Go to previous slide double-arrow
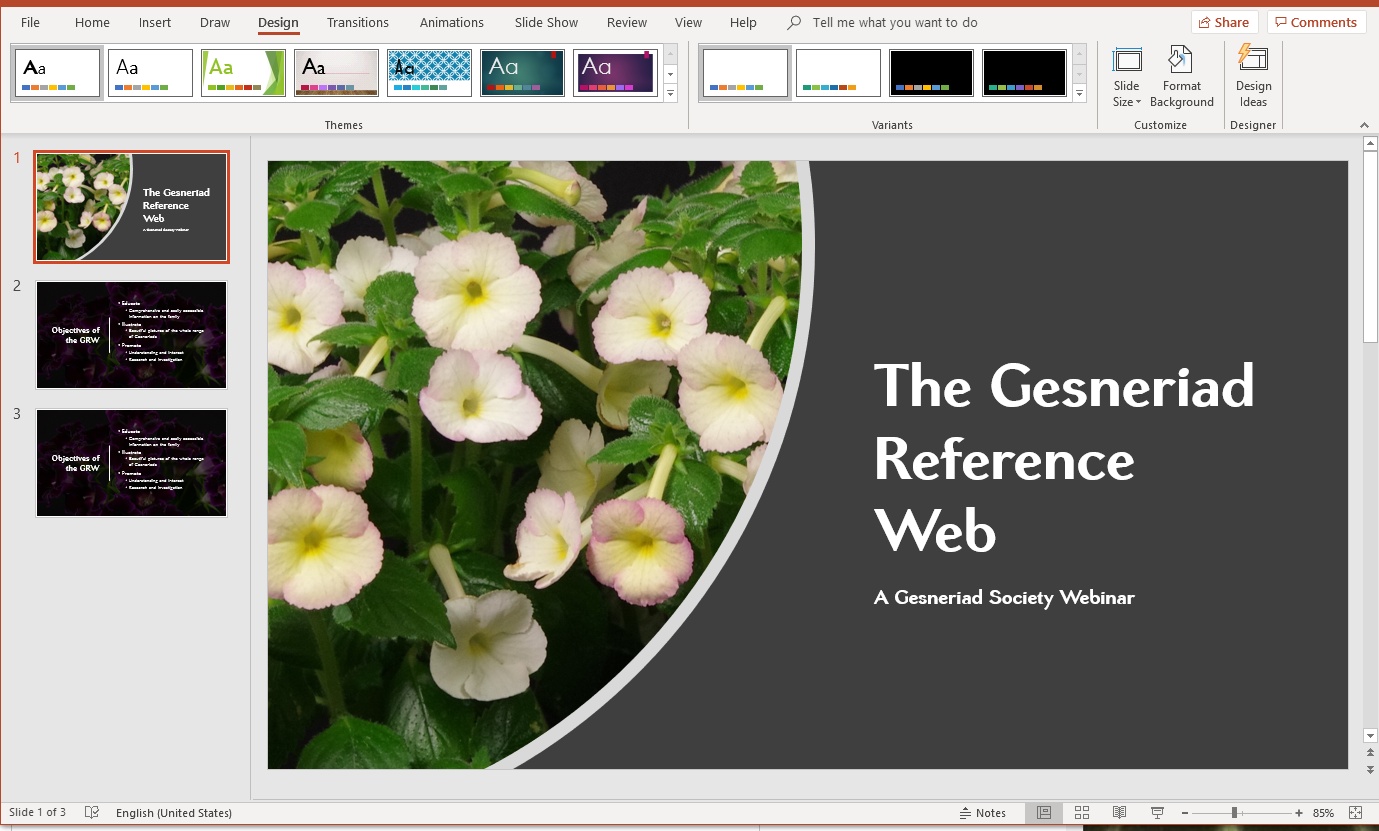Image resolution: width=1379 pixels, height=831 pixels. point(1370,753)
